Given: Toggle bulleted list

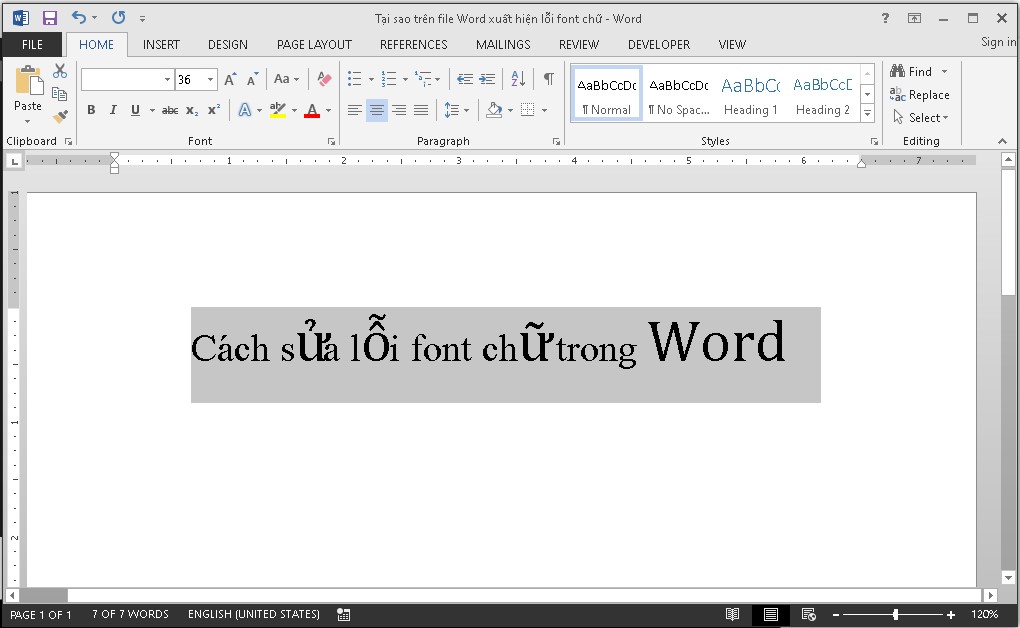Looking at the screenshot, I should (355, 79).
